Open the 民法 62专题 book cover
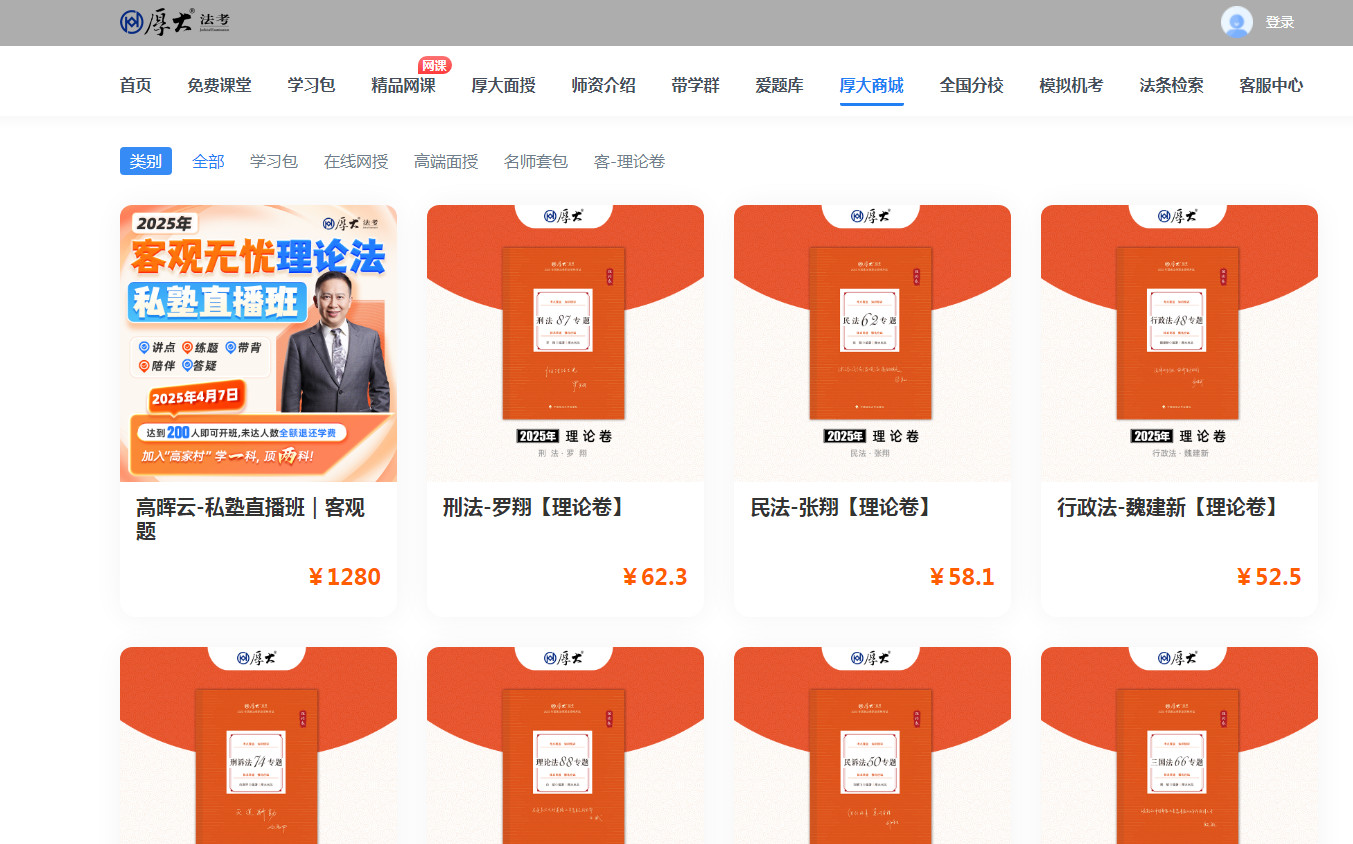The image size is (1353, 844). [x=871, y=333]
